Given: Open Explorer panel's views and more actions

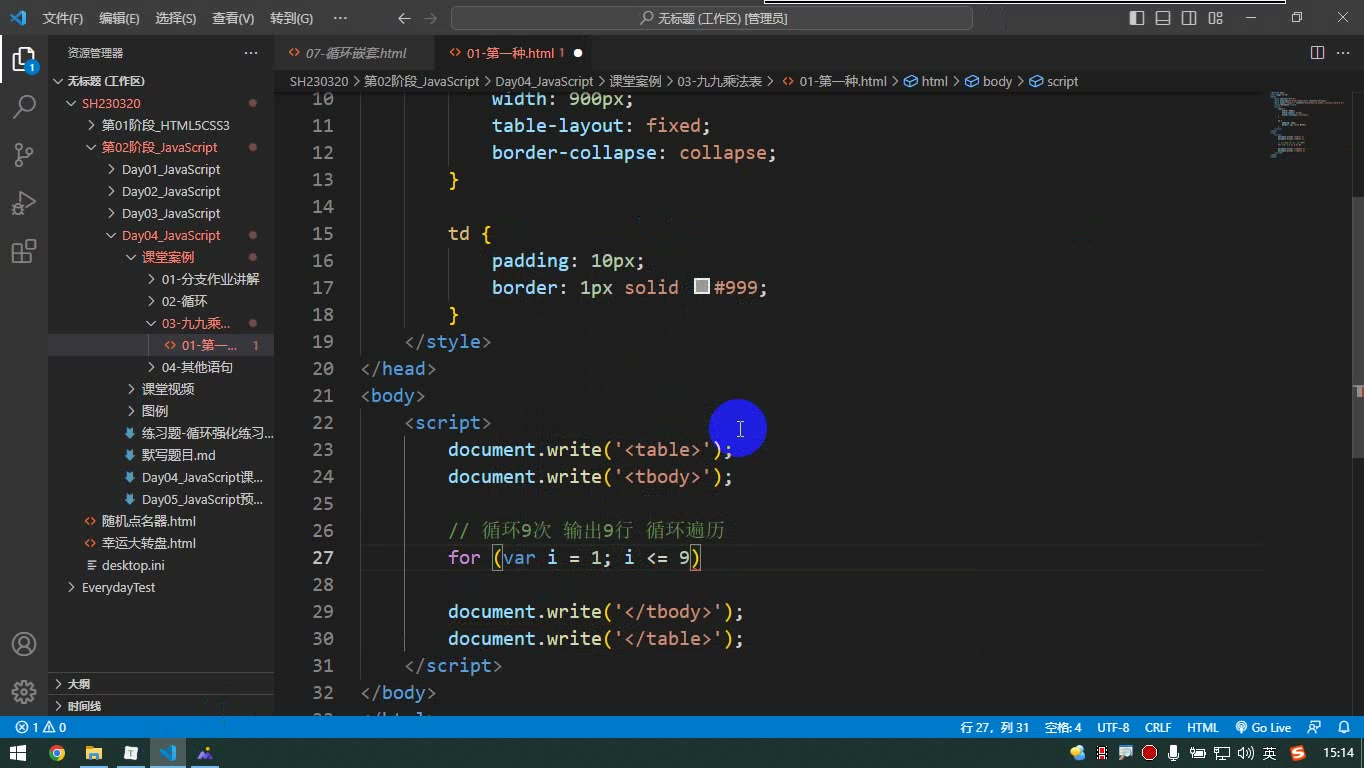Looking at the screenshot, I should pos(251,53).
